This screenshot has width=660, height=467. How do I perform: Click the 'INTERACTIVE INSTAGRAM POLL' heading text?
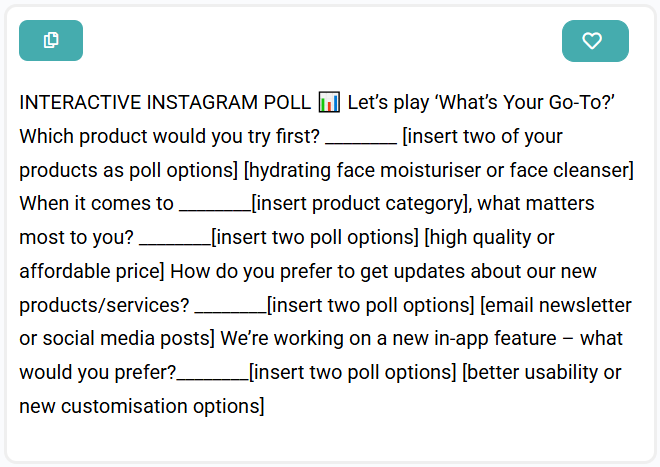point(165,102)
